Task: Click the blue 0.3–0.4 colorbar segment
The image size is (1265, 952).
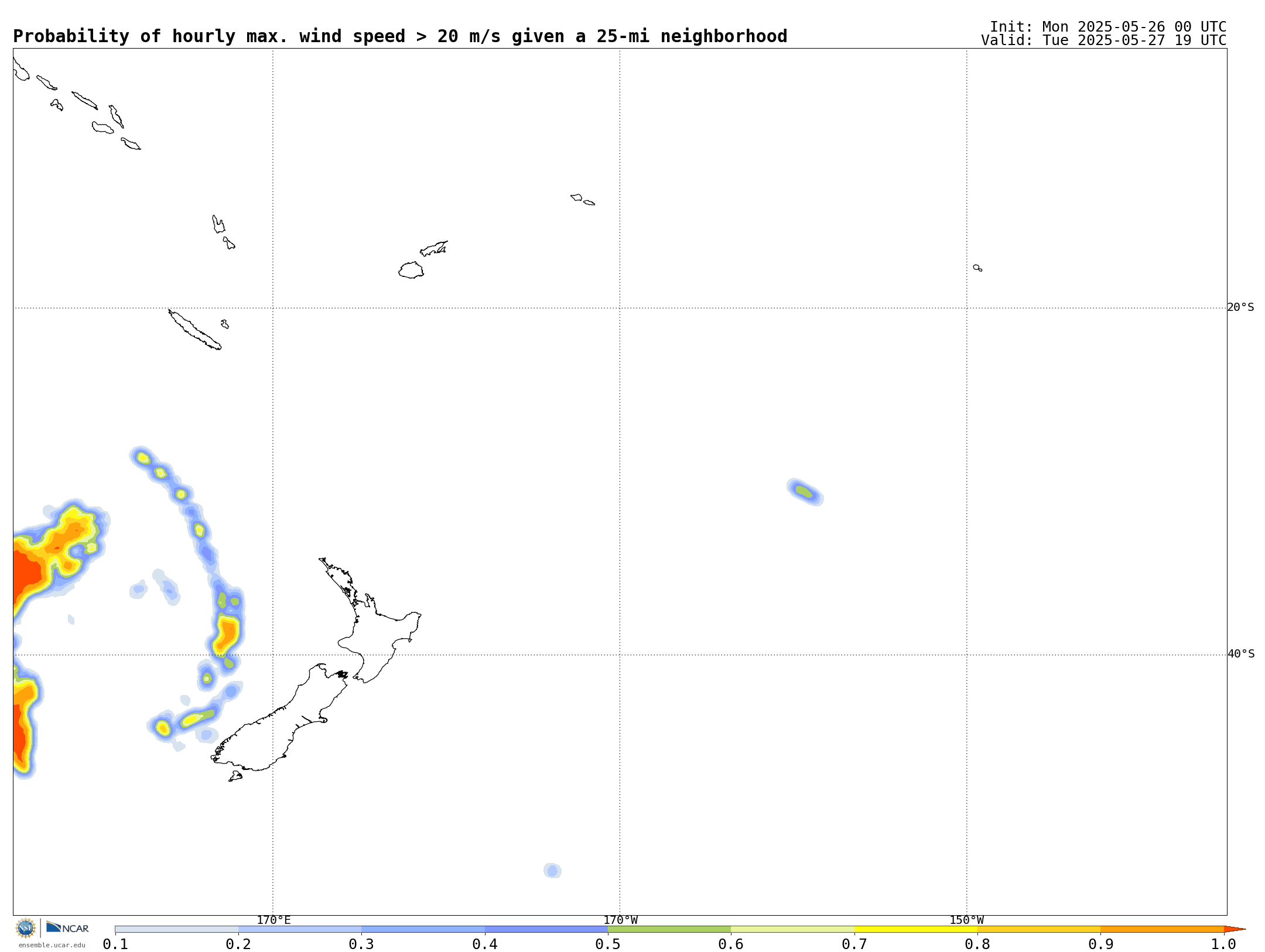Action: (423, 929)
